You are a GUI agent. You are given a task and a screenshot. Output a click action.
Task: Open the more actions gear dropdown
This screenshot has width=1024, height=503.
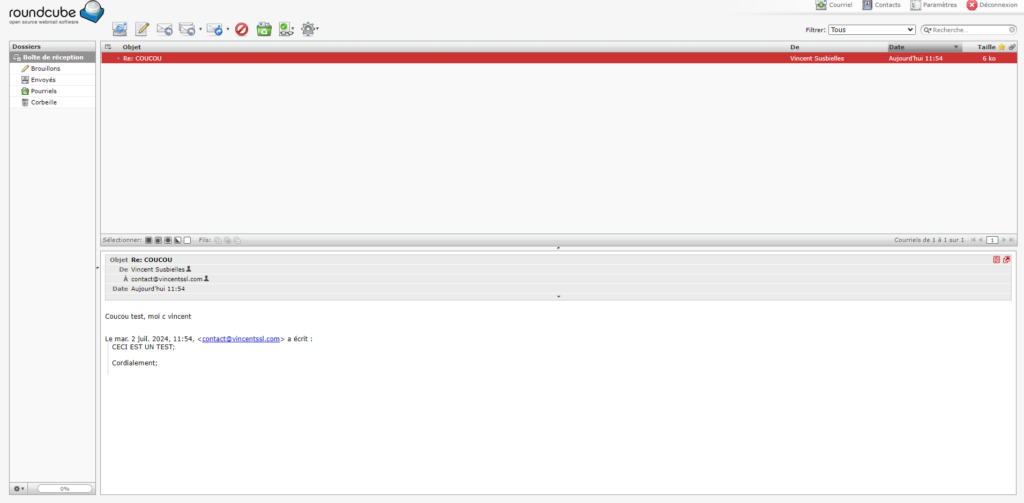[x=310, y=29]
